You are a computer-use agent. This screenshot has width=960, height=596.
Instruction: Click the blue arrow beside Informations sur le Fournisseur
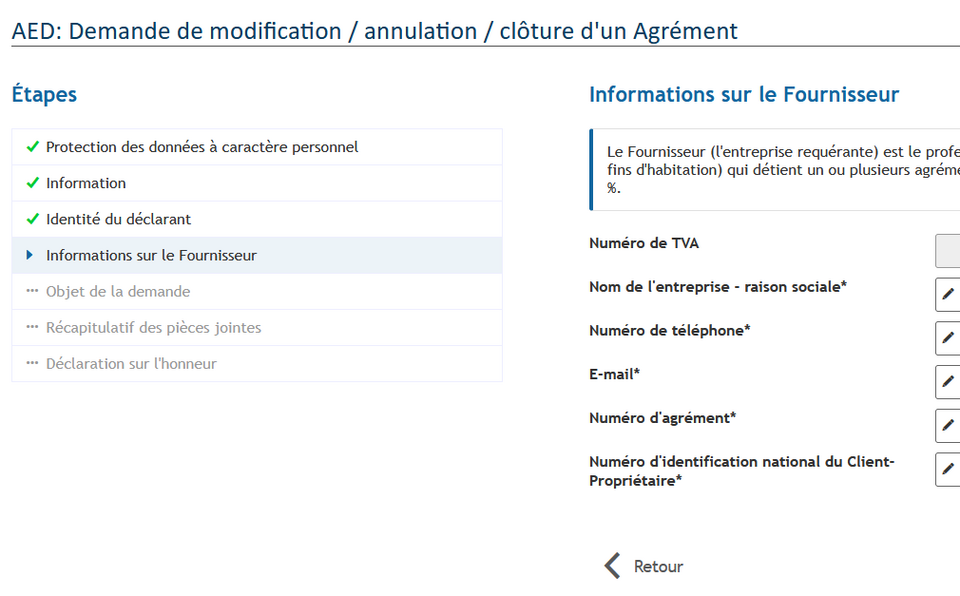coord(29,255)
